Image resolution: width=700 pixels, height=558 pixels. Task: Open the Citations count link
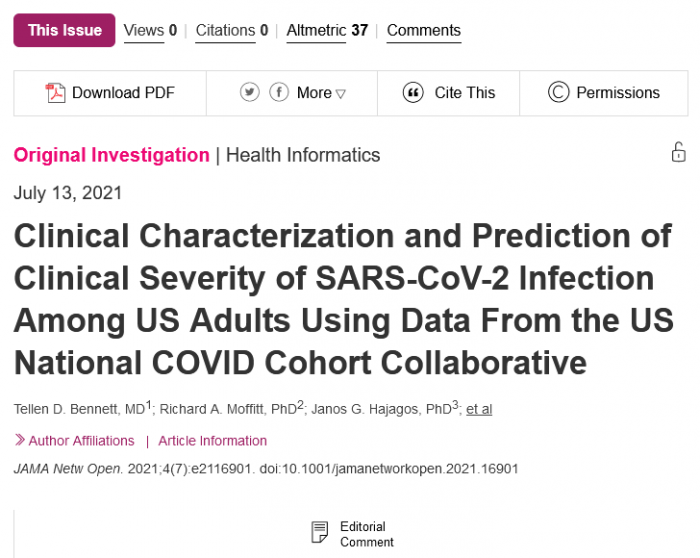tap(232, 30)
